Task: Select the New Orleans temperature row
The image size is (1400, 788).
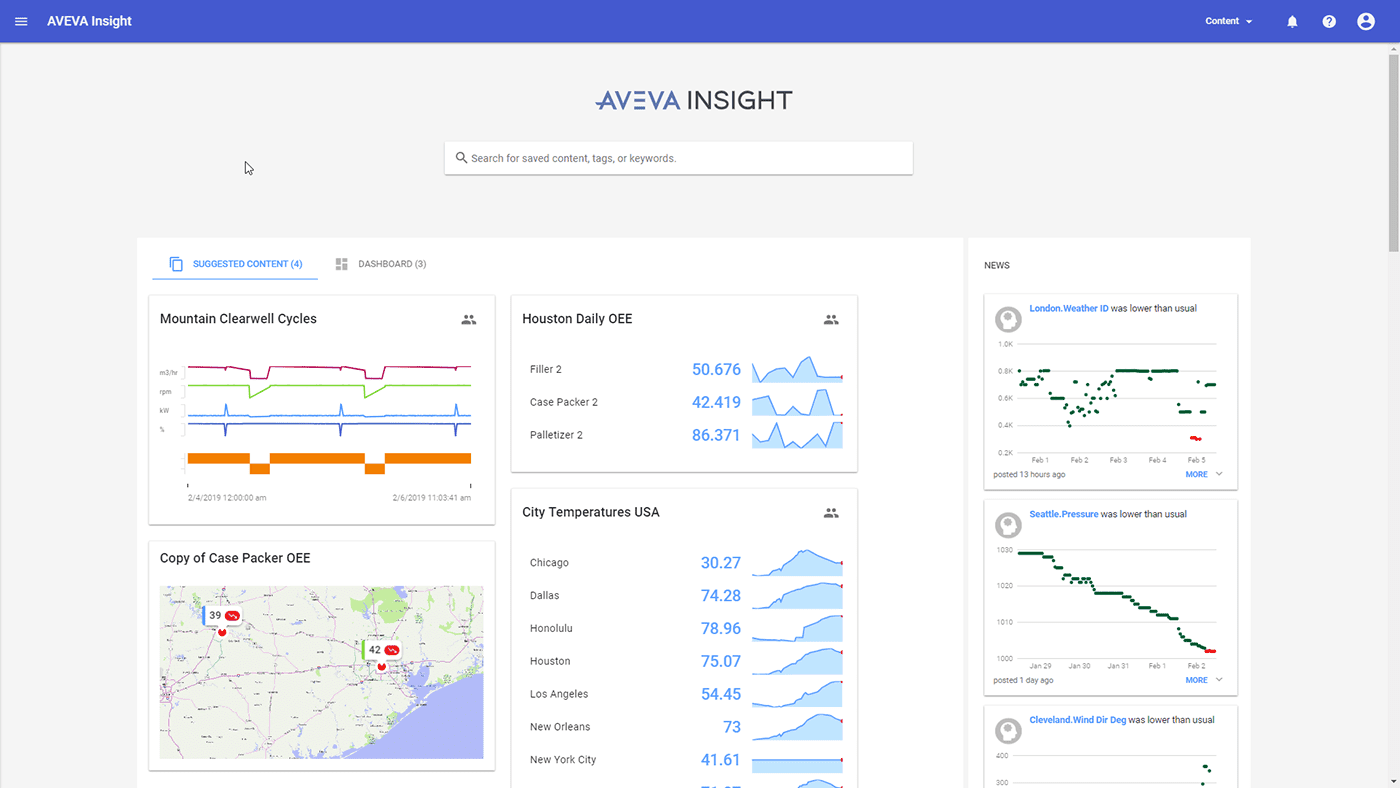Action: pos(685,727)
